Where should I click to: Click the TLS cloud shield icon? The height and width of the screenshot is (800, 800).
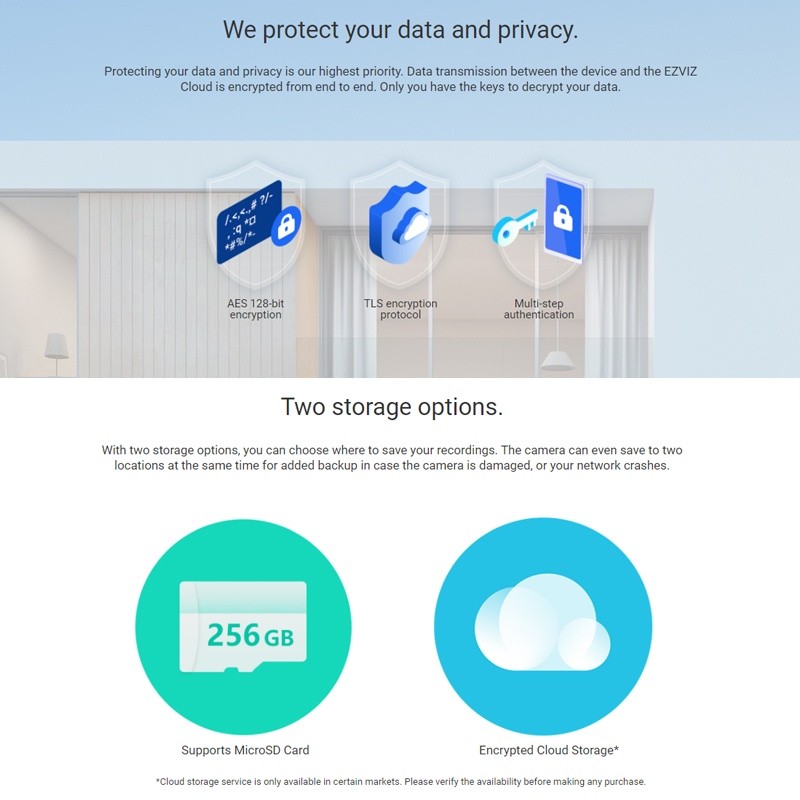pyautogui.click(x=399, y=225)
